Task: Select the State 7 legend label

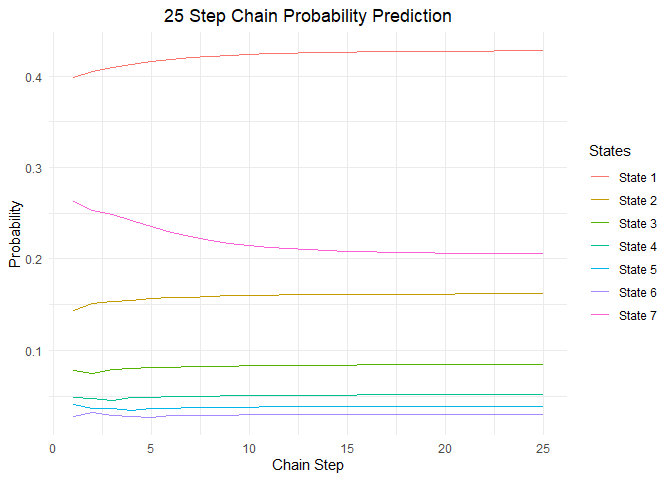Action: coord(638,315)
